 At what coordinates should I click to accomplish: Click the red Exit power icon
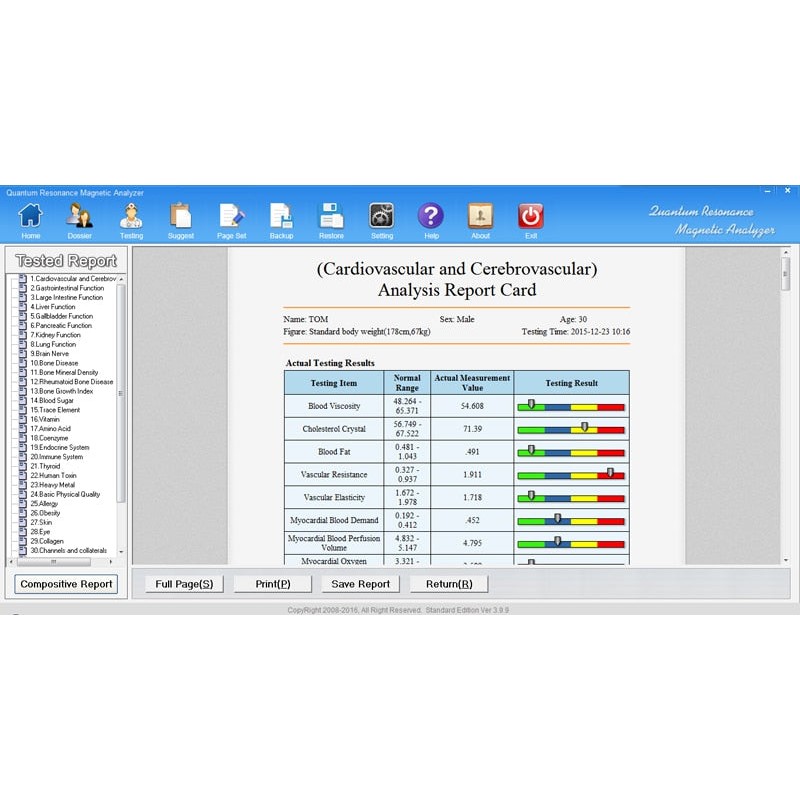click(x=531, y=216)
